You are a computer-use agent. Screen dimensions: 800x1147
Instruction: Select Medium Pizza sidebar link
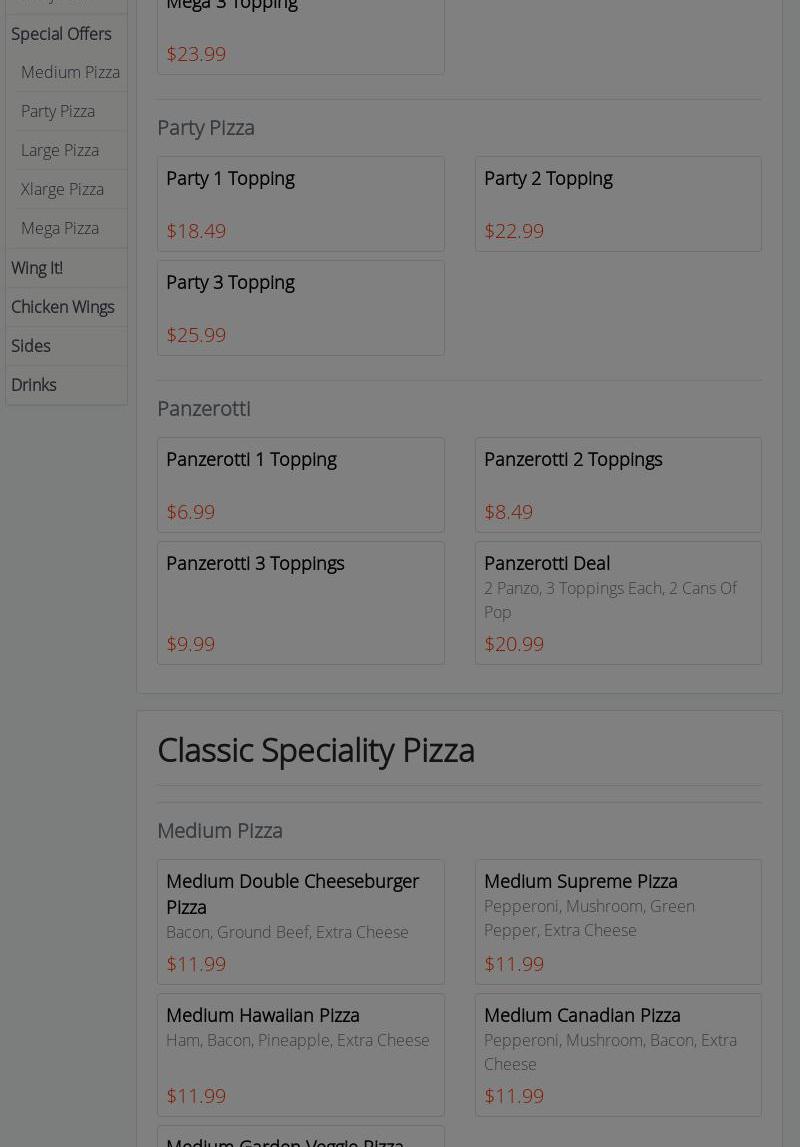(x=70, y=72)
